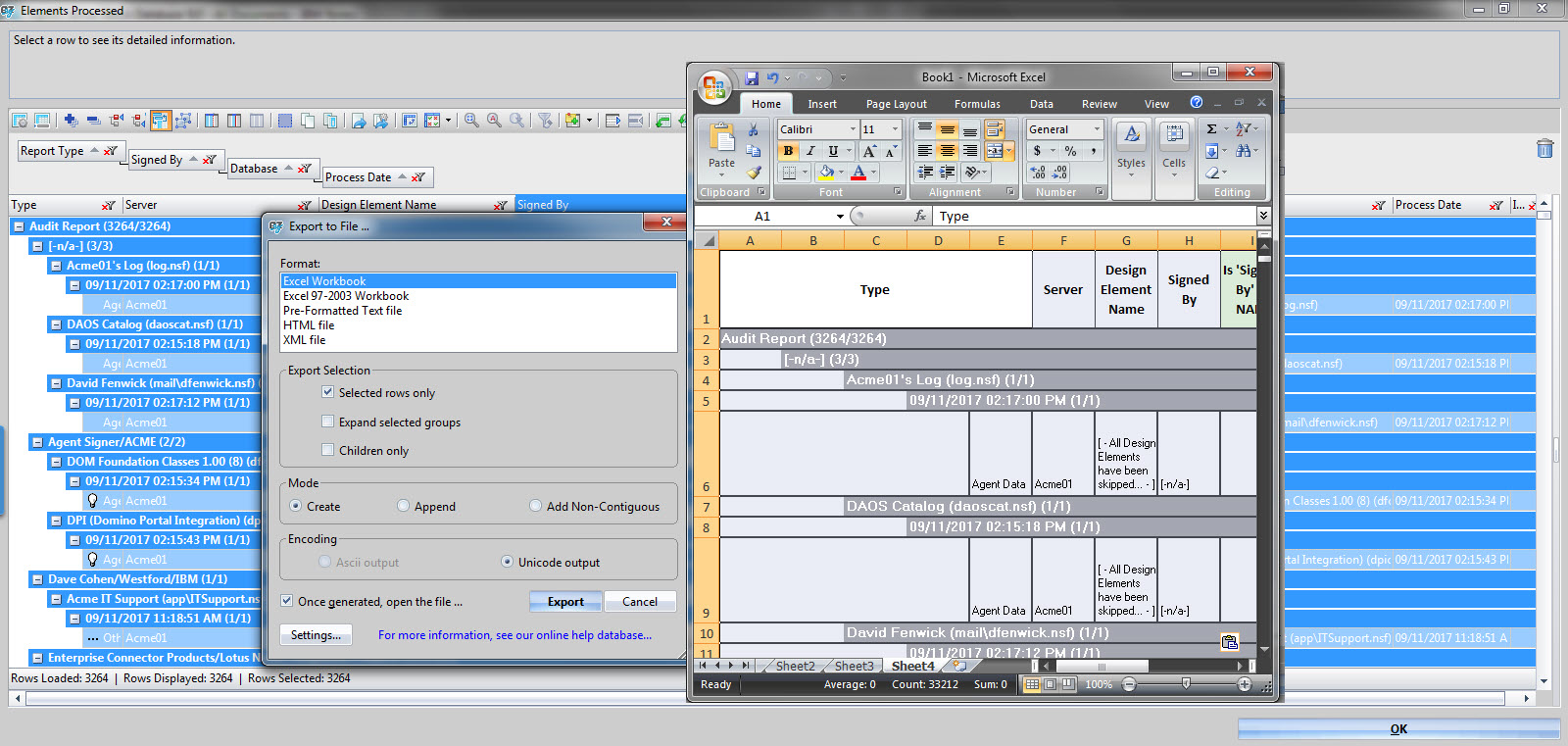Click the OK button at bottom right
The image size is (1568, 746).
pyautogui.click(x=1398, y=728)
